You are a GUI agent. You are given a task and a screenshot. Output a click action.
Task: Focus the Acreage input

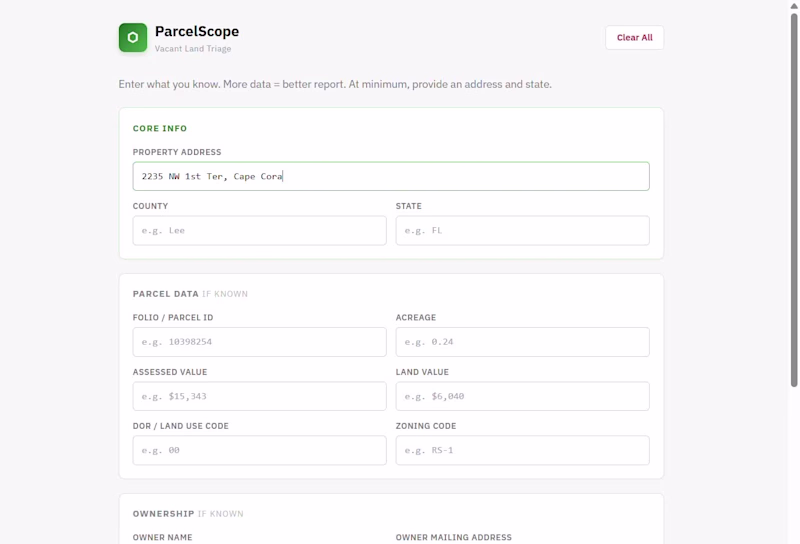click(522, 342)
